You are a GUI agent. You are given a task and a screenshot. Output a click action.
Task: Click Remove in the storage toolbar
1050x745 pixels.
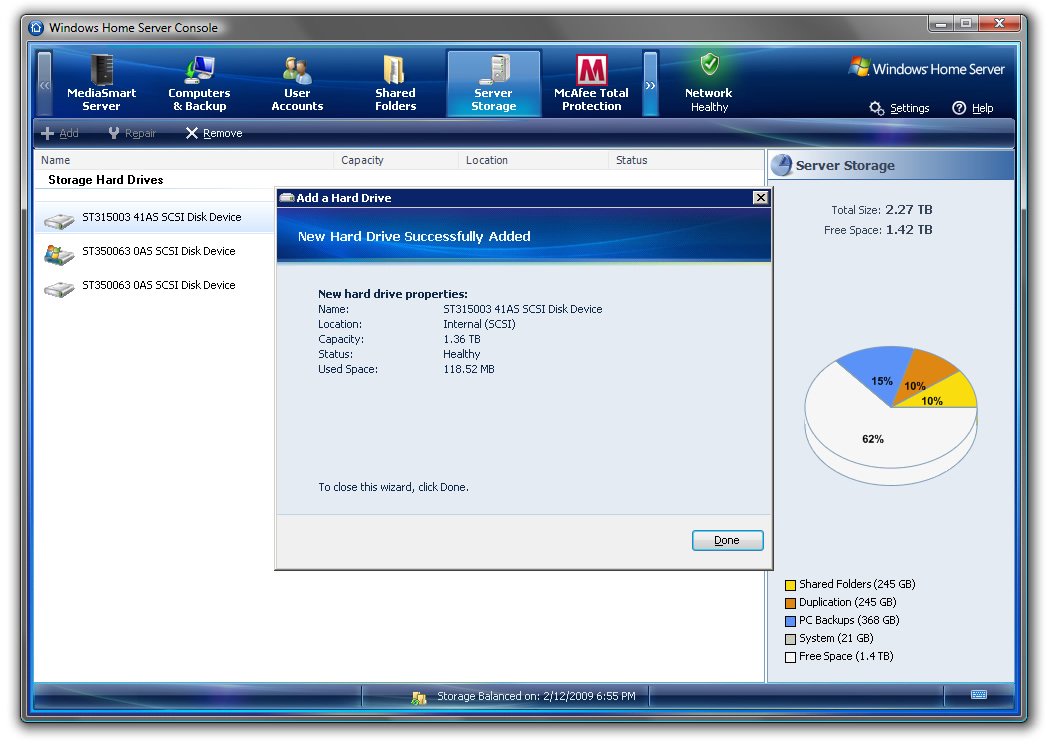[213, 133]
